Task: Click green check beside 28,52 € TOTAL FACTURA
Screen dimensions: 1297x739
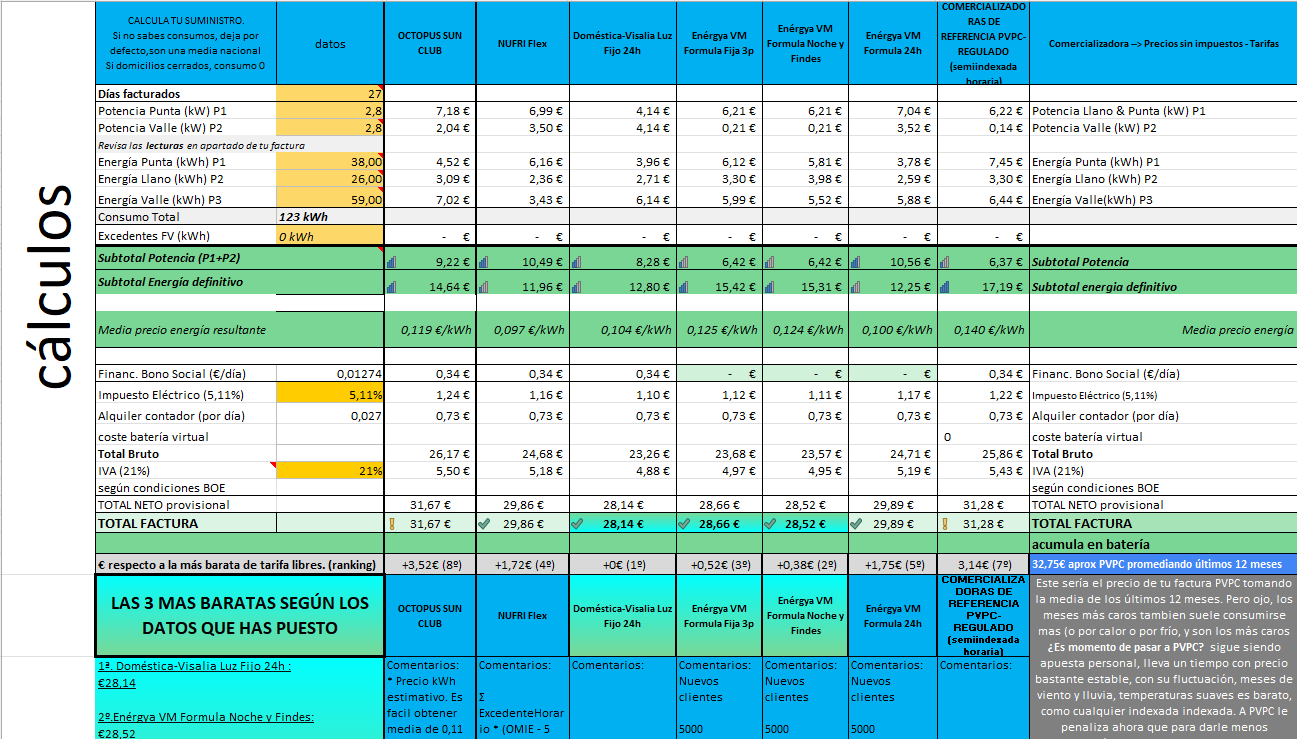Action: coord(770,523)
